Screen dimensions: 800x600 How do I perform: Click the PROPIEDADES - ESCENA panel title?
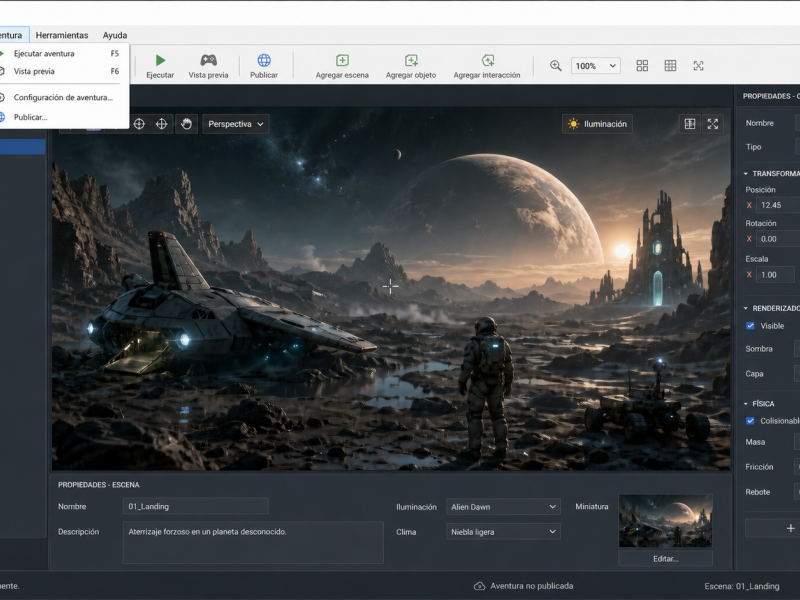[98, 485]
